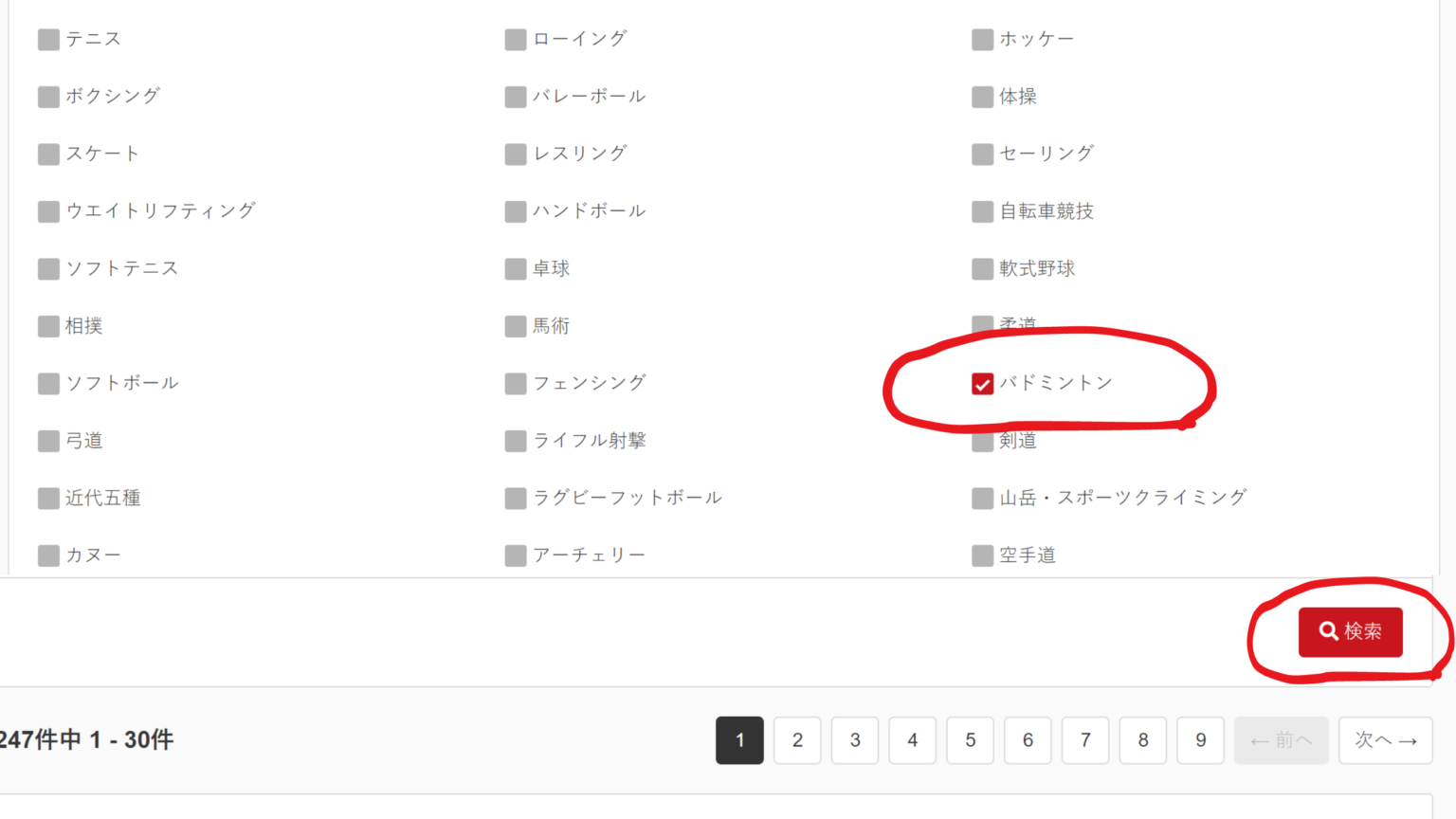Check the テニス checkbox

48,40
